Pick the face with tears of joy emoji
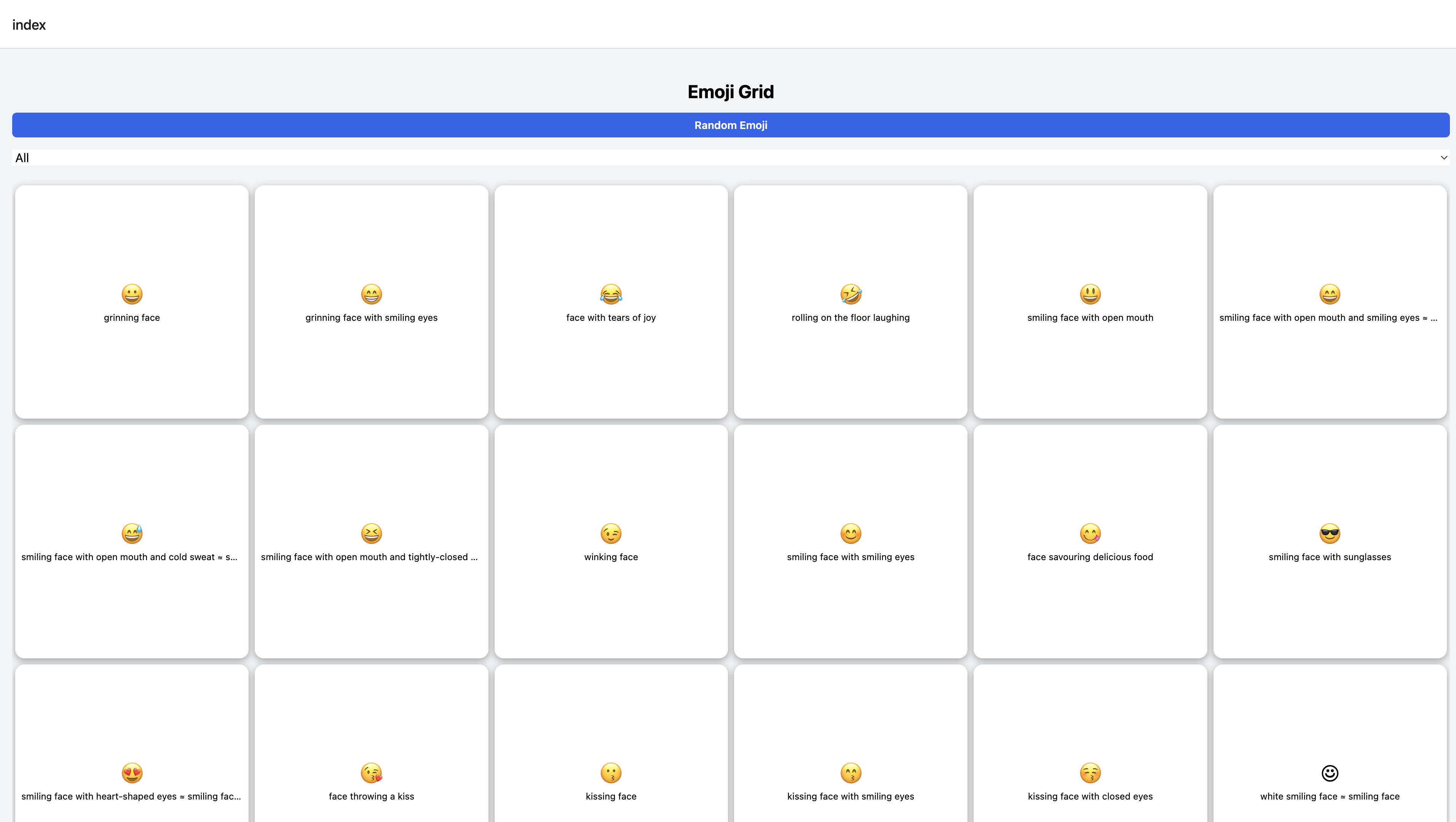Screen dimensions: 1456x822 coord(611,294)
